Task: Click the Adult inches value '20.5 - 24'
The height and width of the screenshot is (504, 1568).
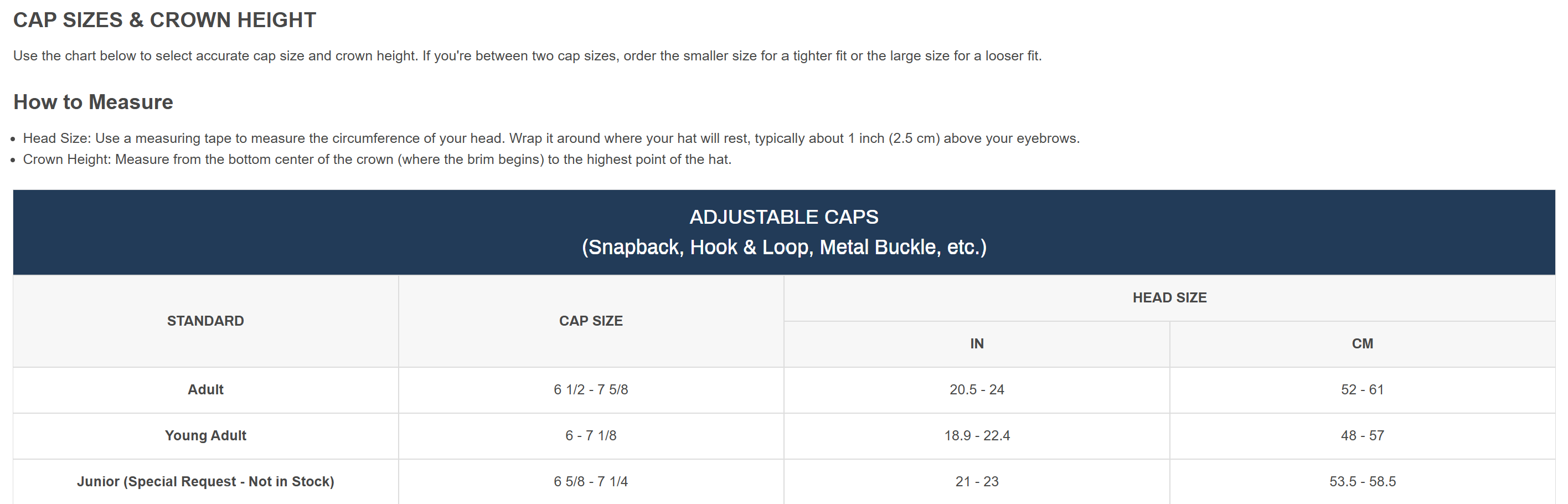Action: 976,389
